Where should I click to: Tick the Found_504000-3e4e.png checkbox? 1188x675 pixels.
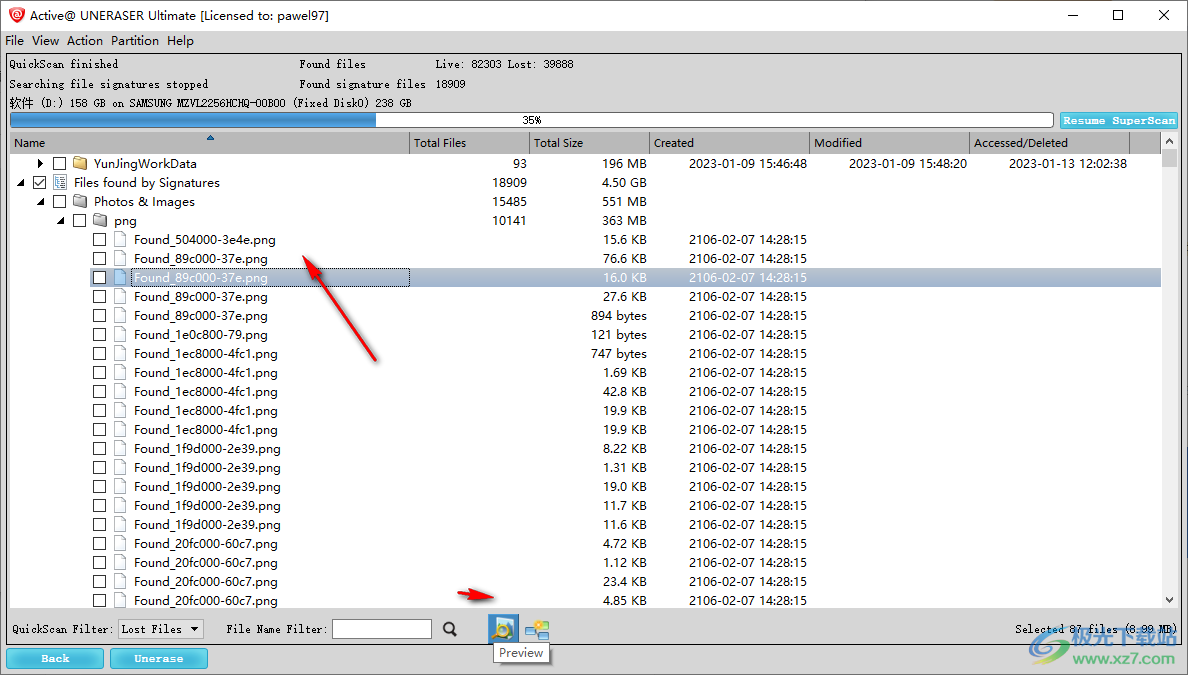click(99, 239)
